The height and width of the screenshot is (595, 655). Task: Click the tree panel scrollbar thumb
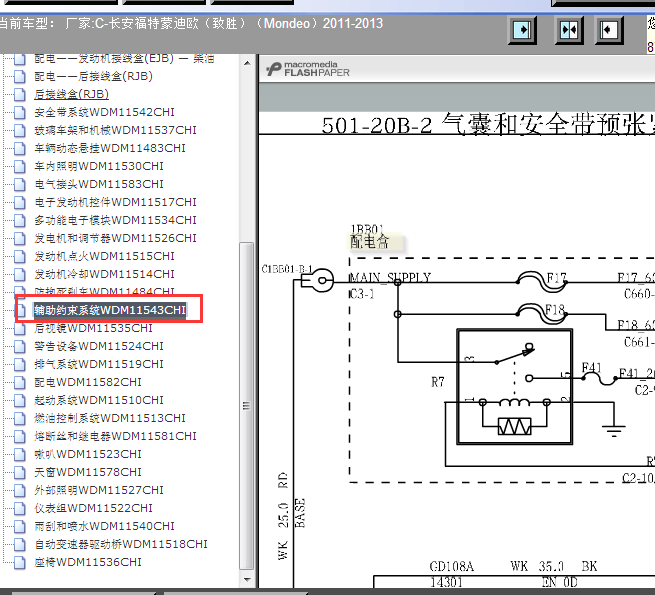[x=247, y=405]
